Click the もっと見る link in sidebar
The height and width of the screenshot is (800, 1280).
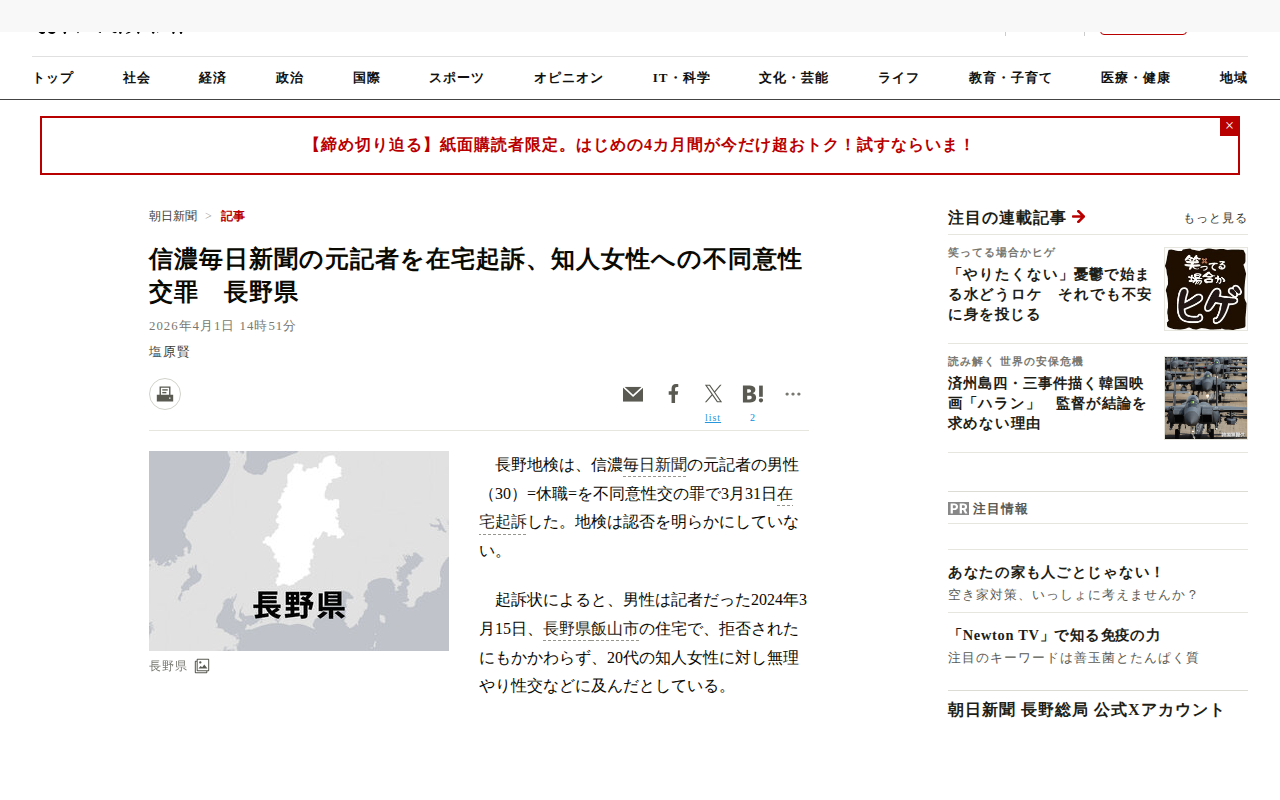click(1215, 218)
